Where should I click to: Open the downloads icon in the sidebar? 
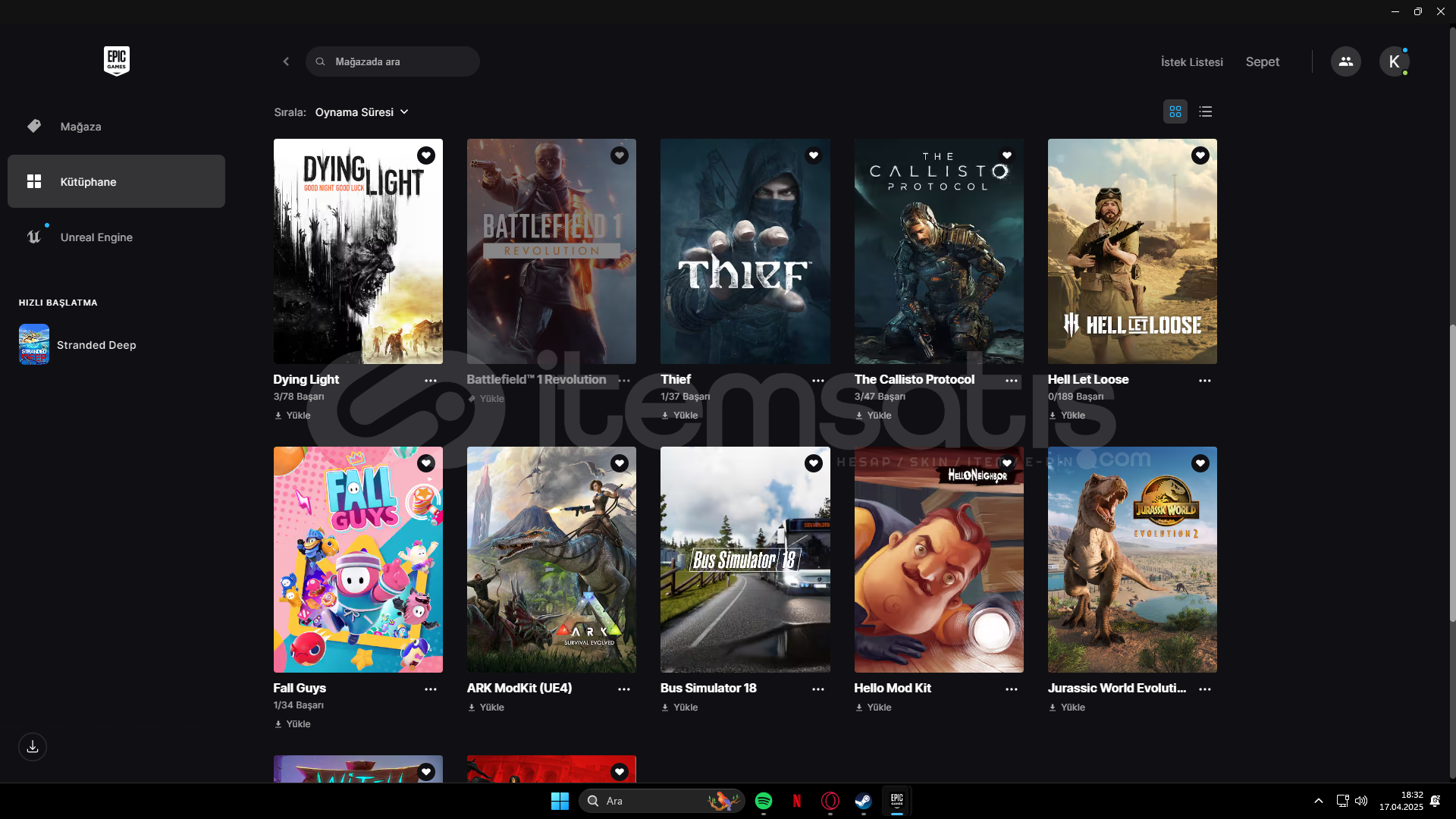point(33,747)
